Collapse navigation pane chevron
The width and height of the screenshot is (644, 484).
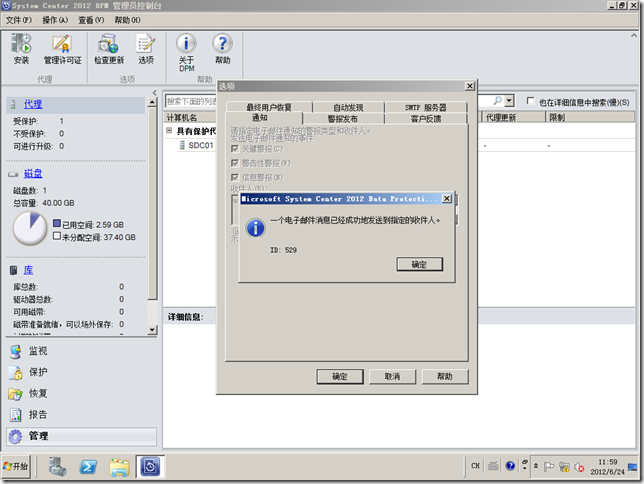pos(154,92)
